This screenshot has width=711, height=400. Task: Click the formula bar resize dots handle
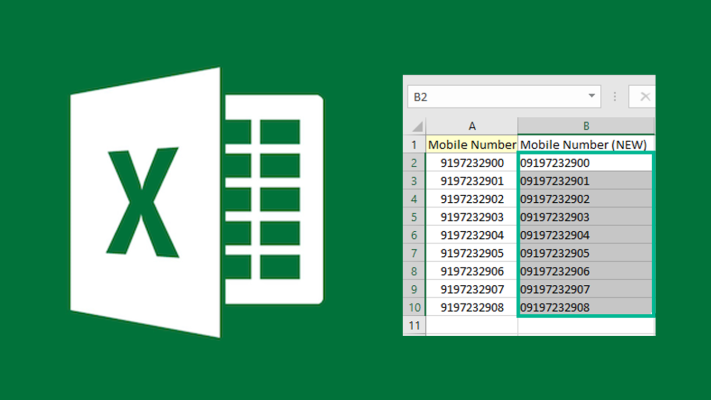click(614, 97)
